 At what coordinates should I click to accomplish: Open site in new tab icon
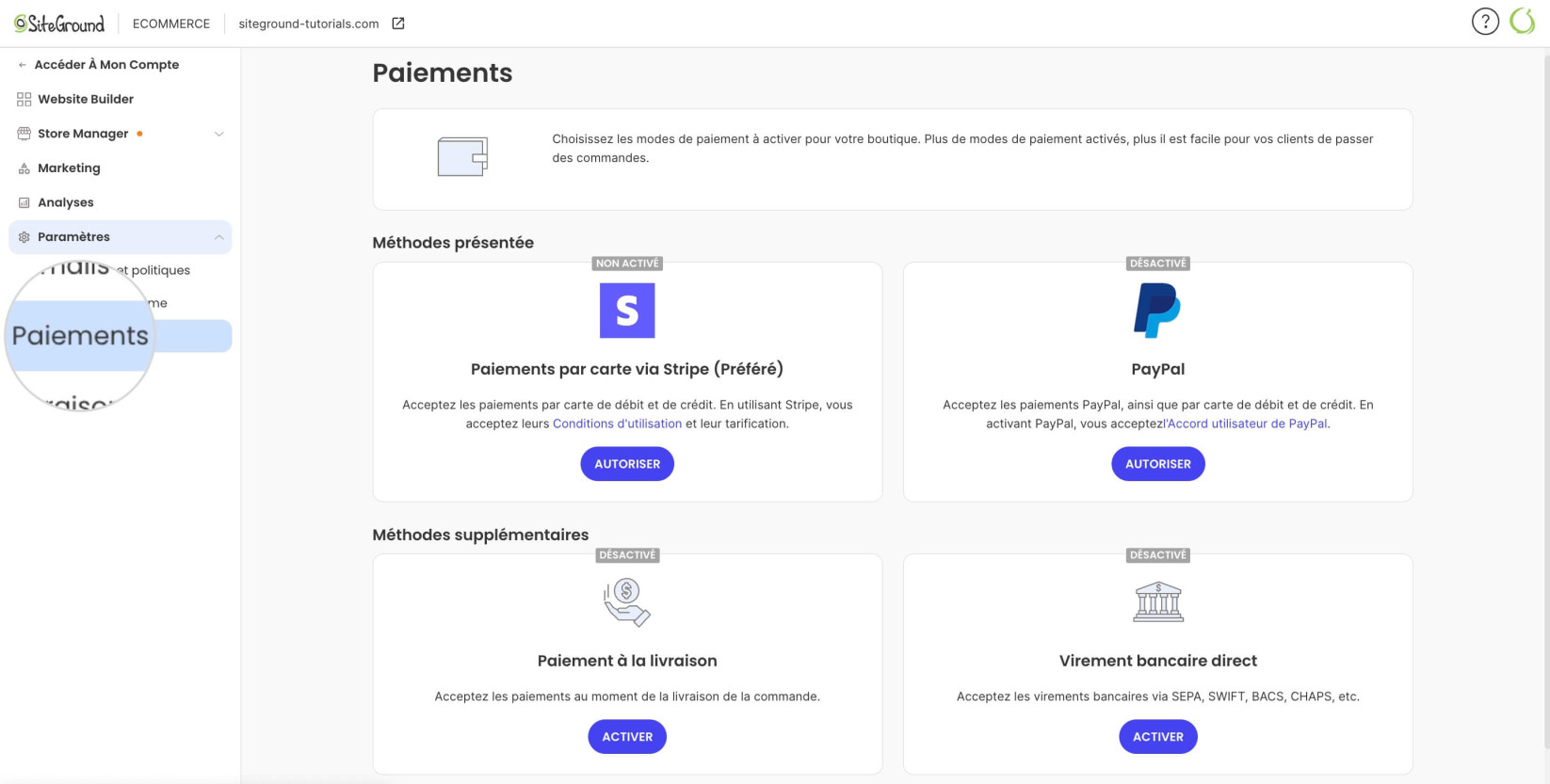point(398,24)
